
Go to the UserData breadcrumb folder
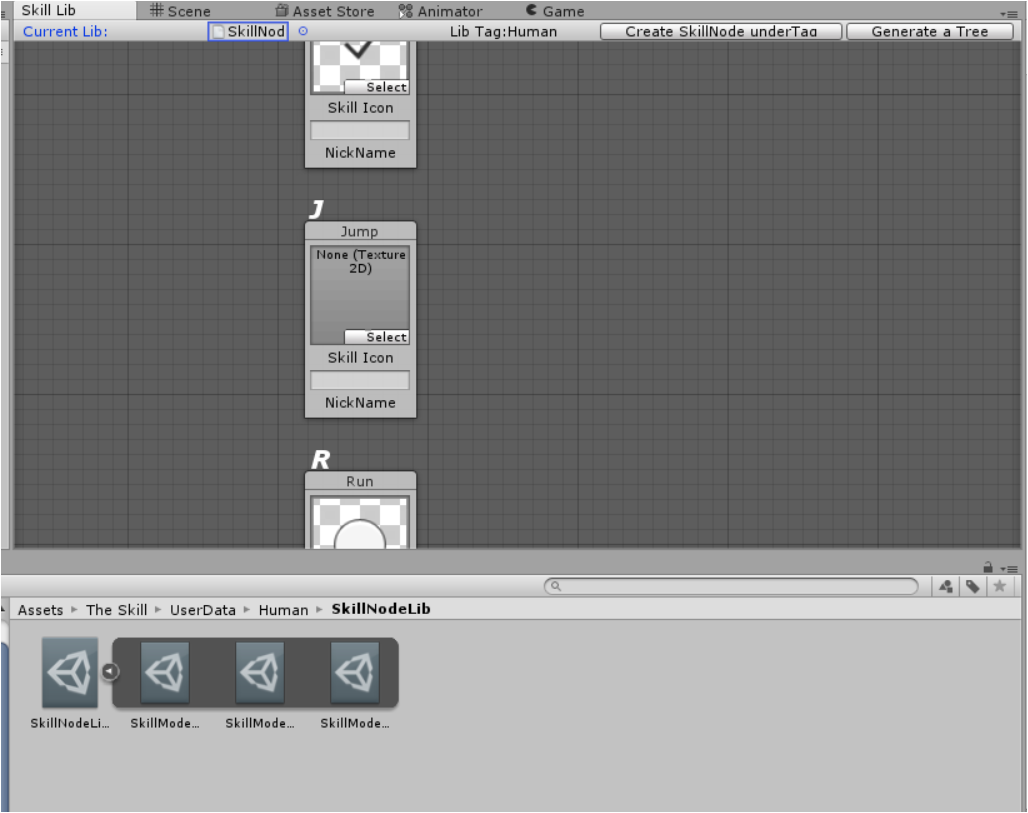[203, 610]
